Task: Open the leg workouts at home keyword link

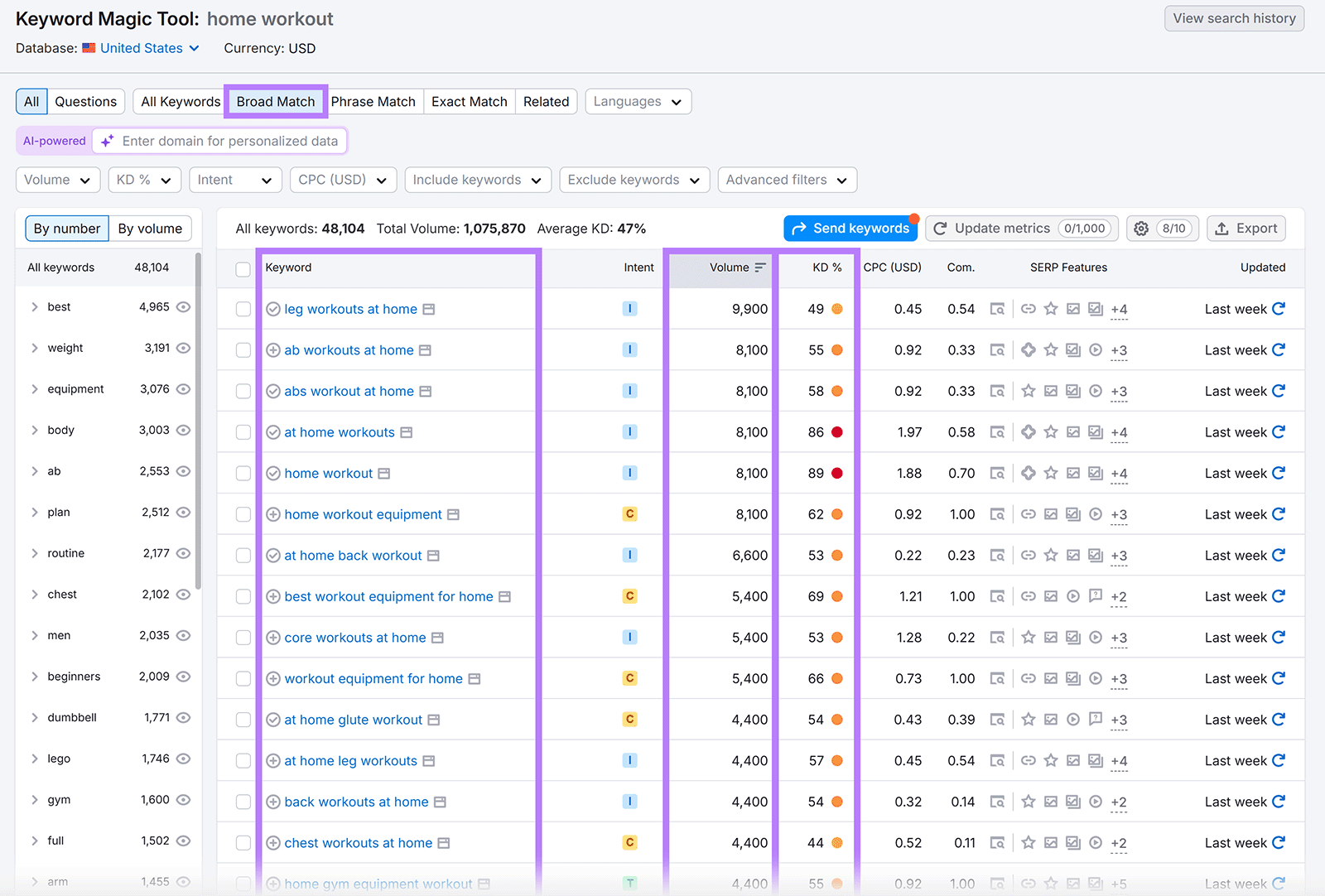Action: [350, 309]
